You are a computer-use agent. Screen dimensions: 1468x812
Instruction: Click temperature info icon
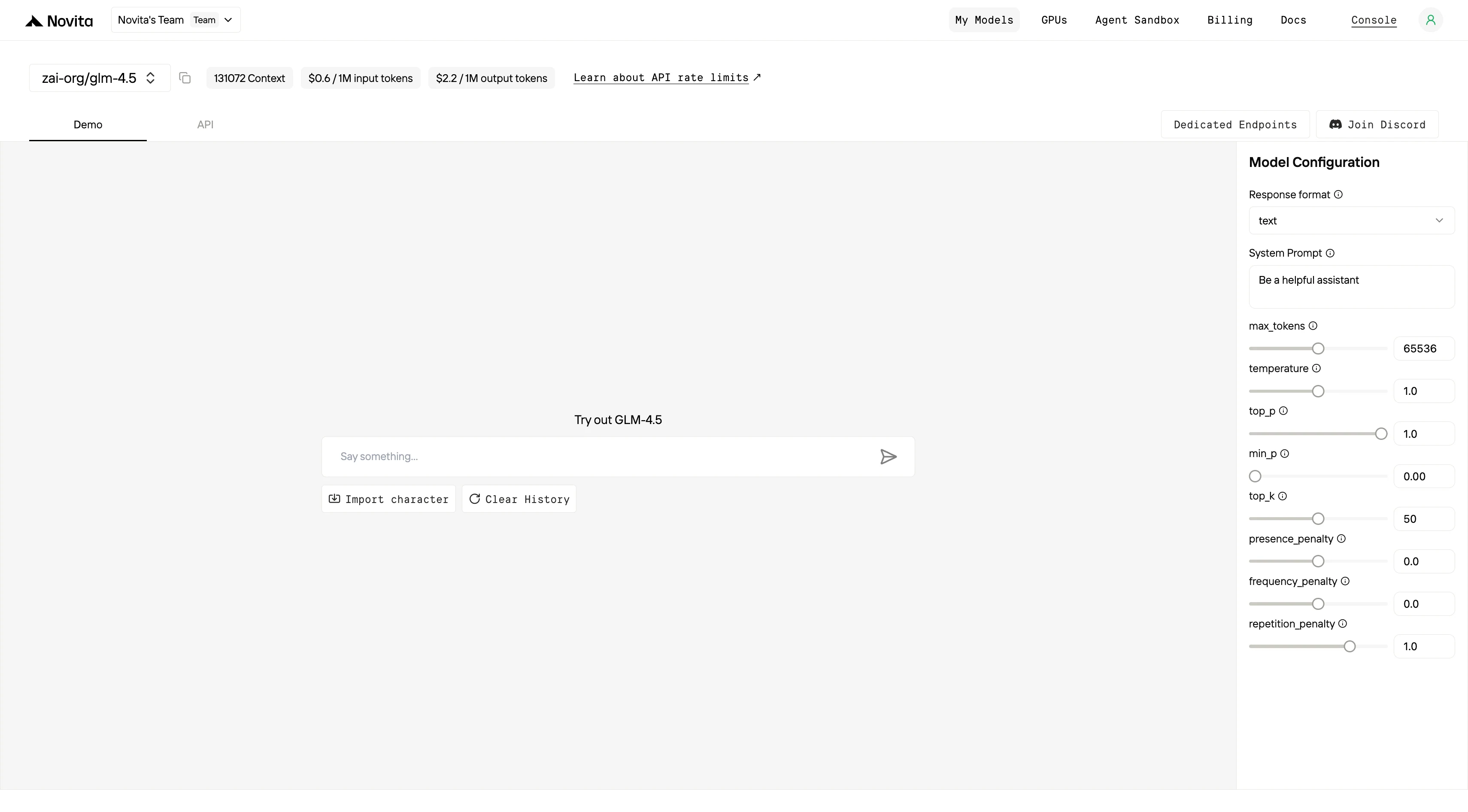point(1316,369)
